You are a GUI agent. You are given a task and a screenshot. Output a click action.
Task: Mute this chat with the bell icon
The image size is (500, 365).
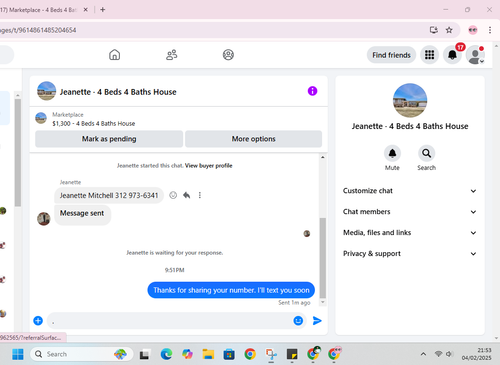point(392,153)
